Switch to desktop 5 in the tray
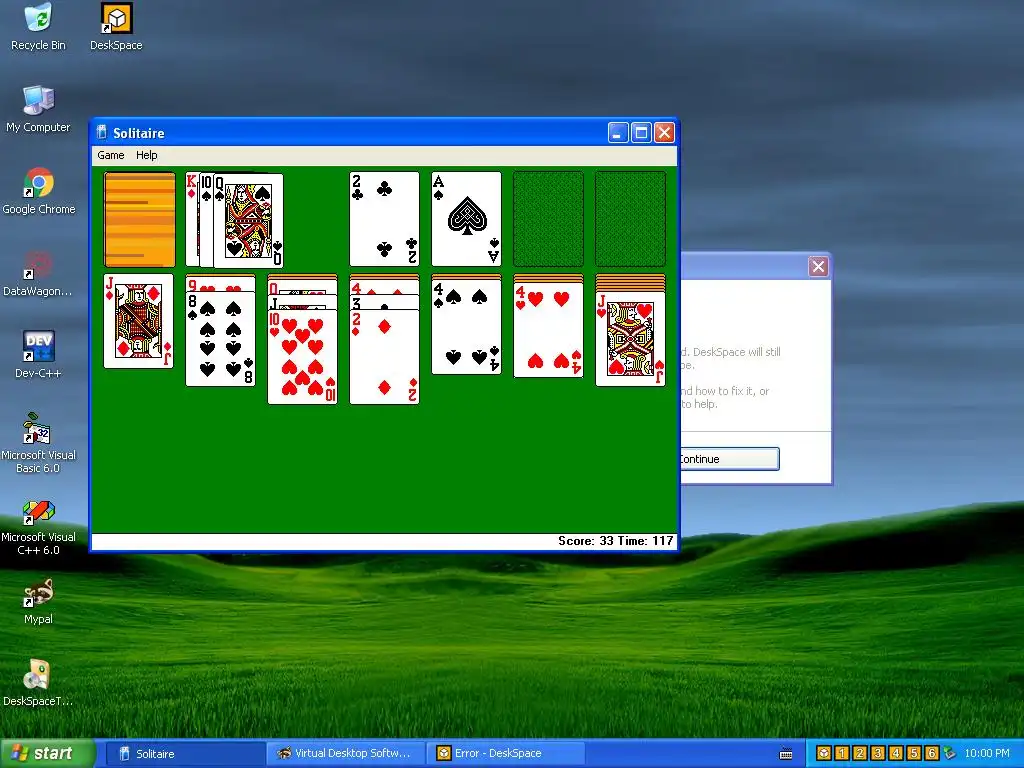 point(914,753)
